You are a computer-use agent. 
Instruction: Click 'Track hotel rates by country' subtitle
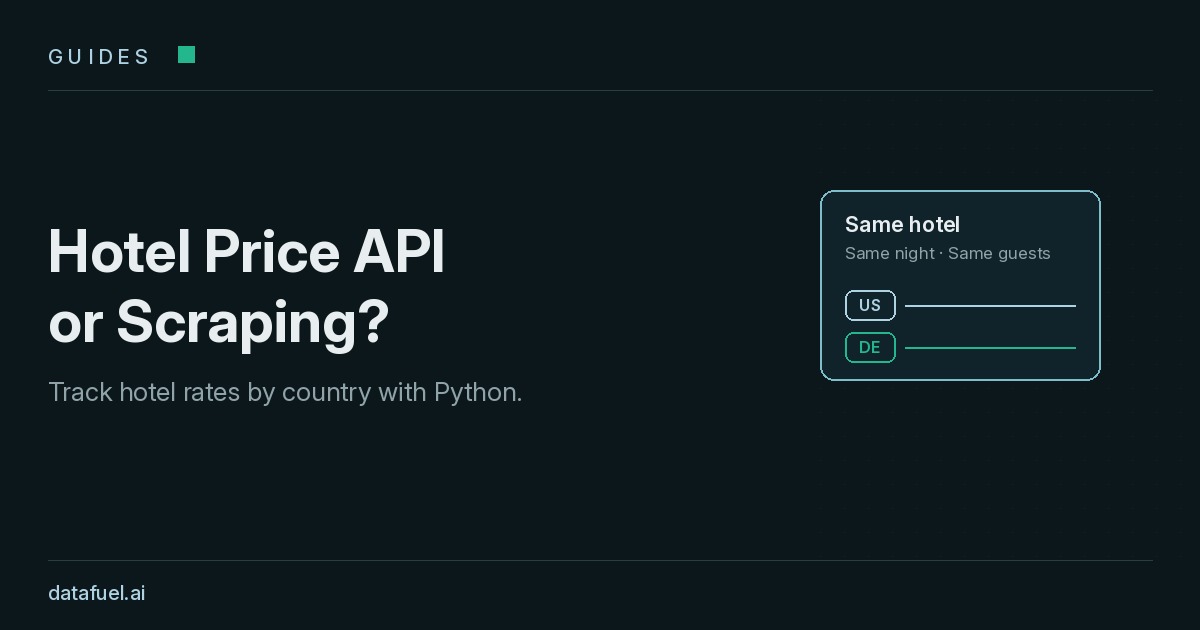click(209, 392)
